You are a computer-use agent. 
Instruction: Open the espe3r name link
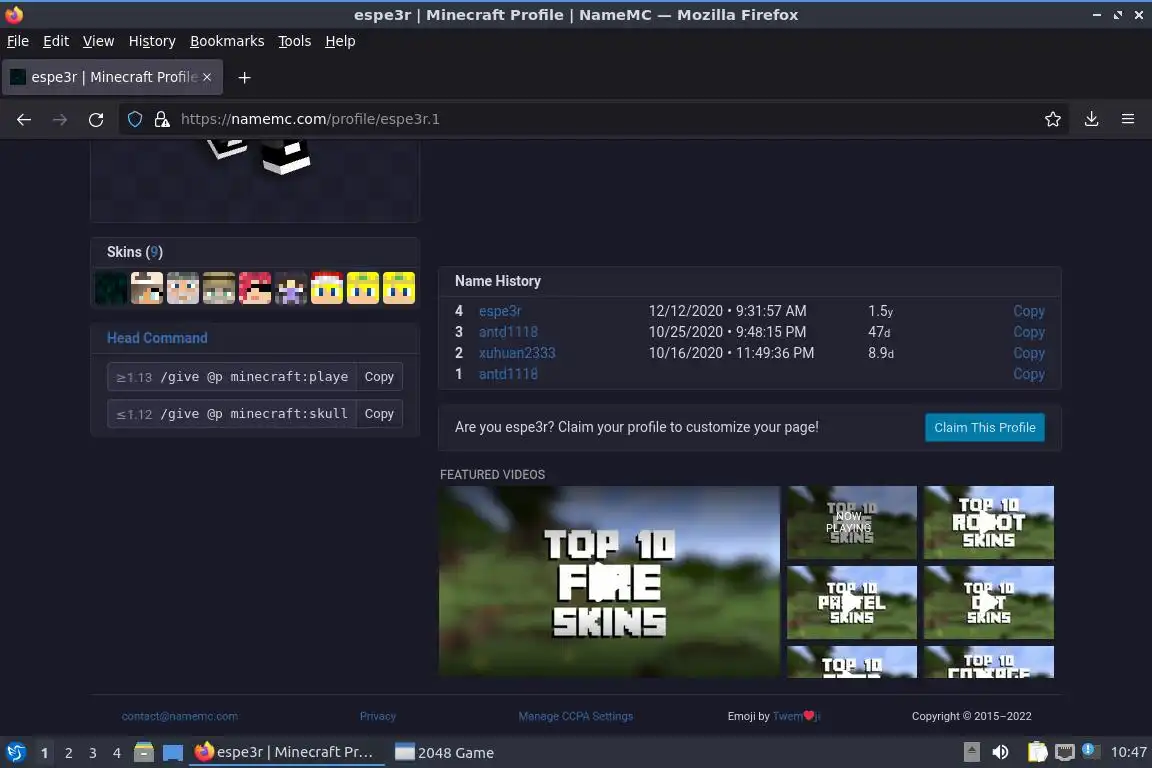(500, 311)
